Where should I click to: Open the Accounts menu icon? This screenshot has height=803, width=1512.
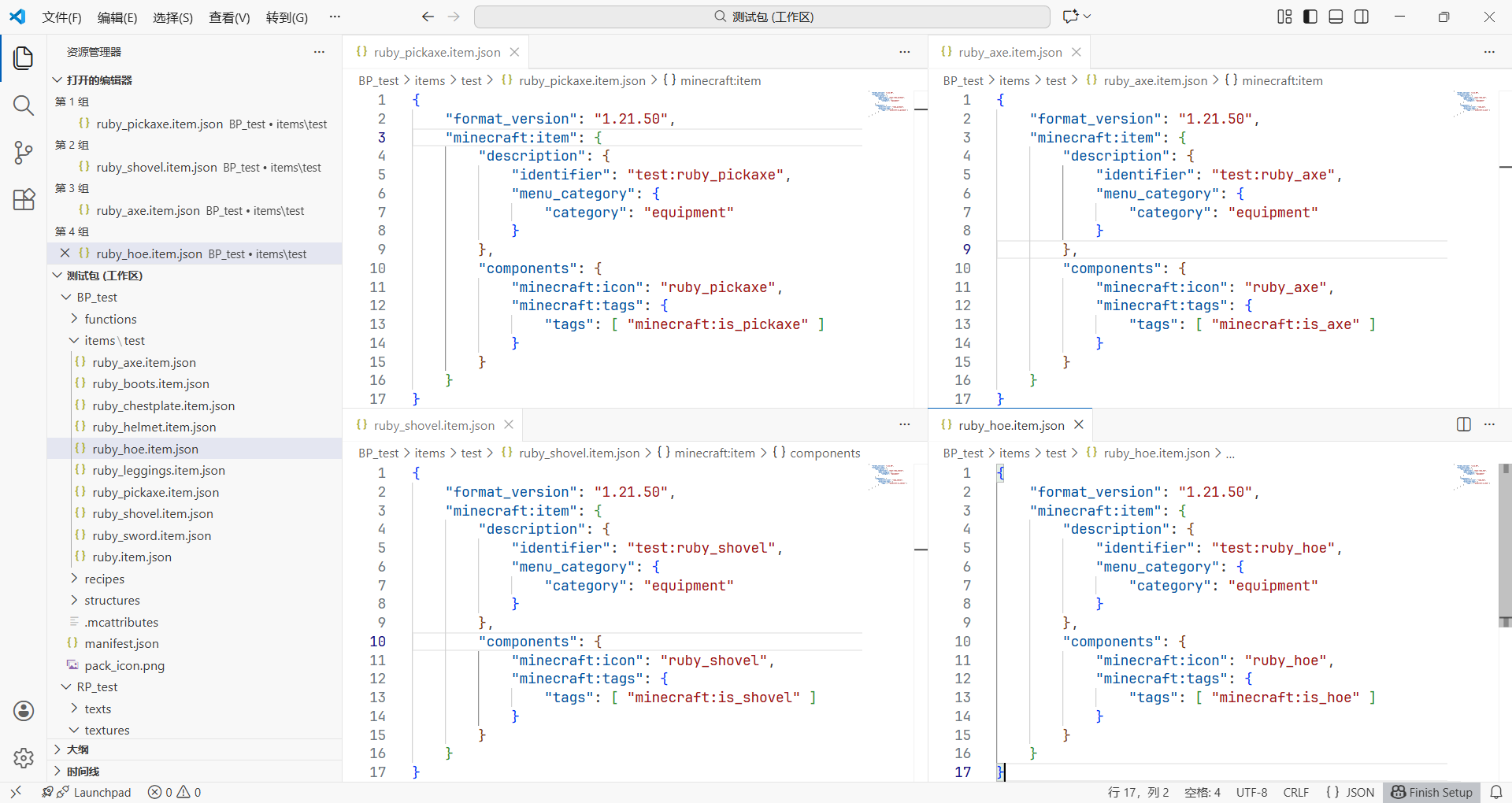[x=24, y=711]
